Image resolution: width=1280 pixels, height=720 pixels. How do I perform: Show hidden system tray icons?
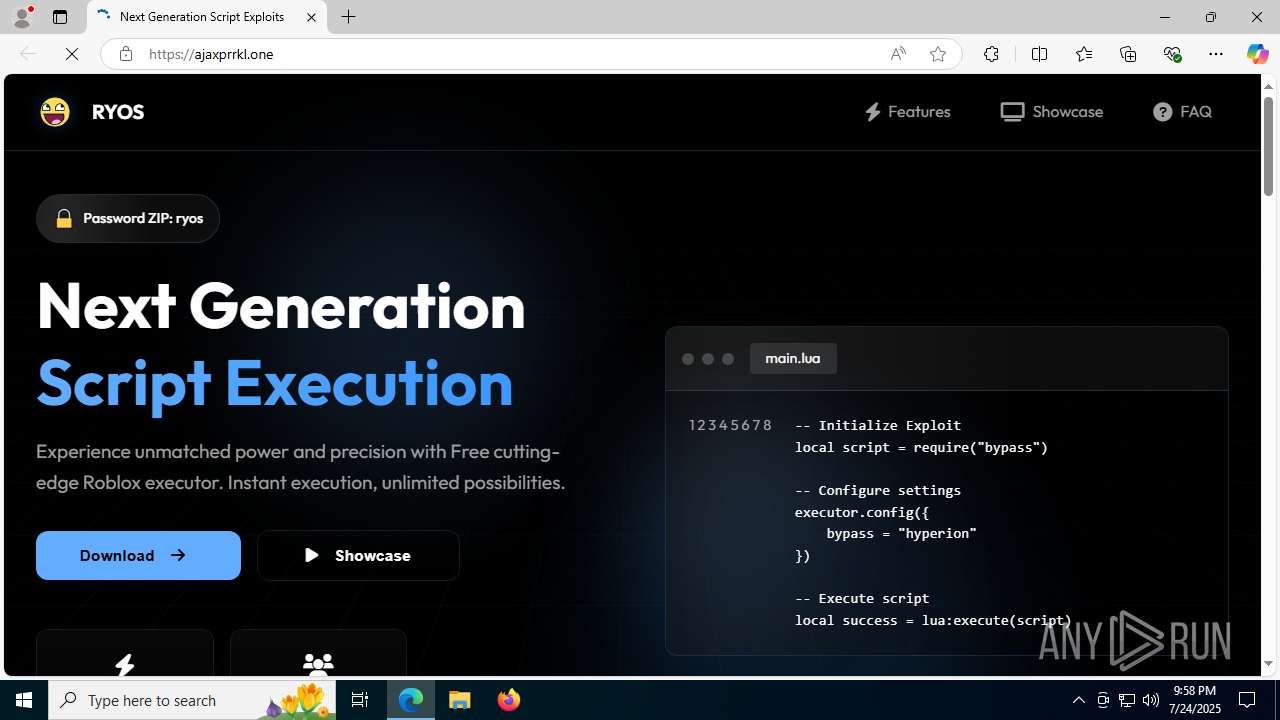click(x=1078, y=700)
